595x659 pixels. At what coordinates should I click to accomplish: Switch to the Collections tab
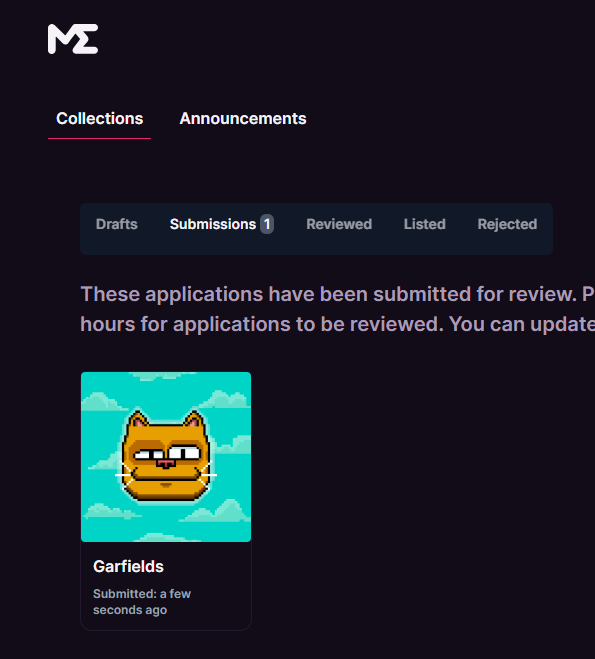(x=100, y=119)
